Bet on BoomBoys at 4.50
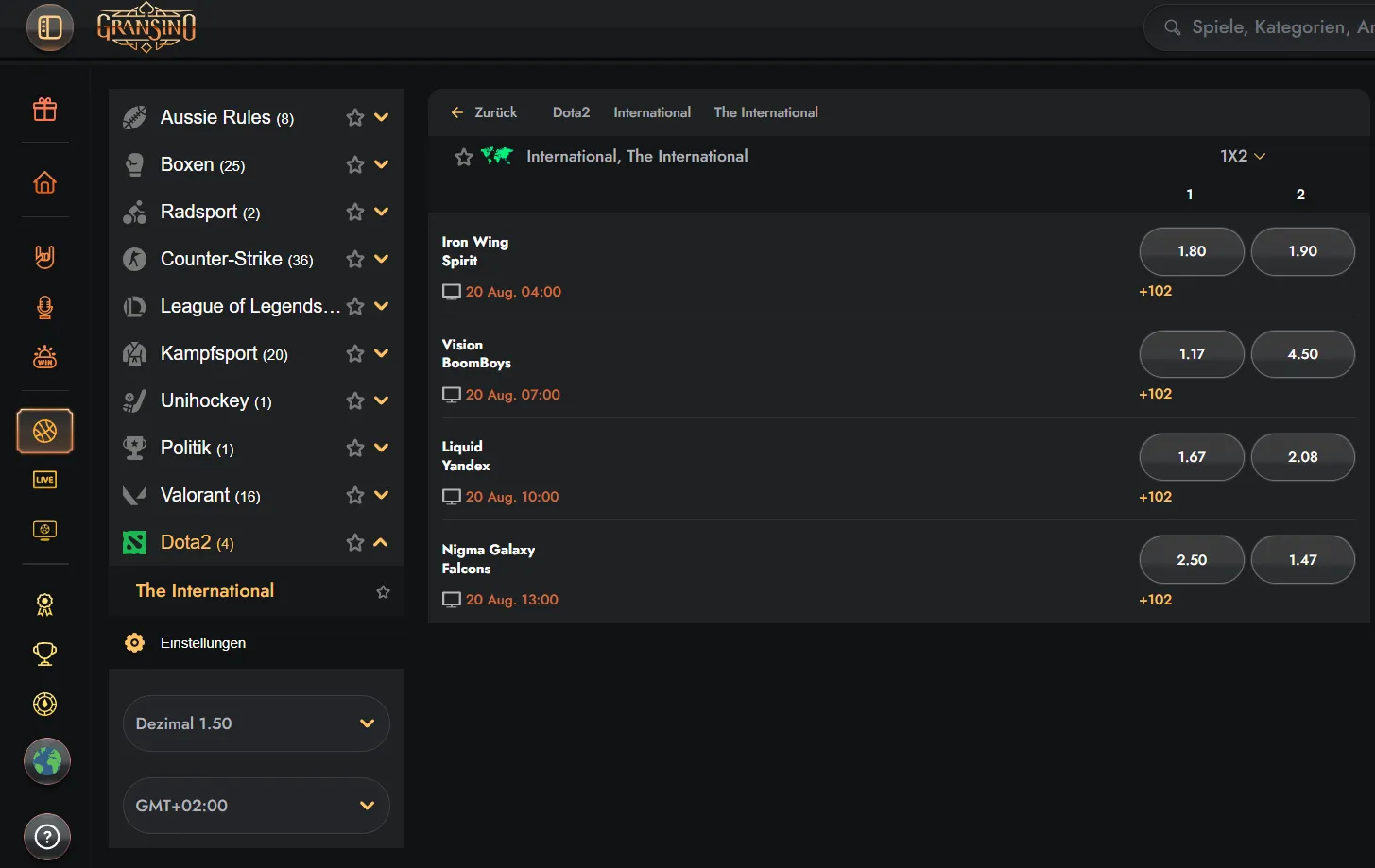1375x868 pixels. click(1303, 354)
